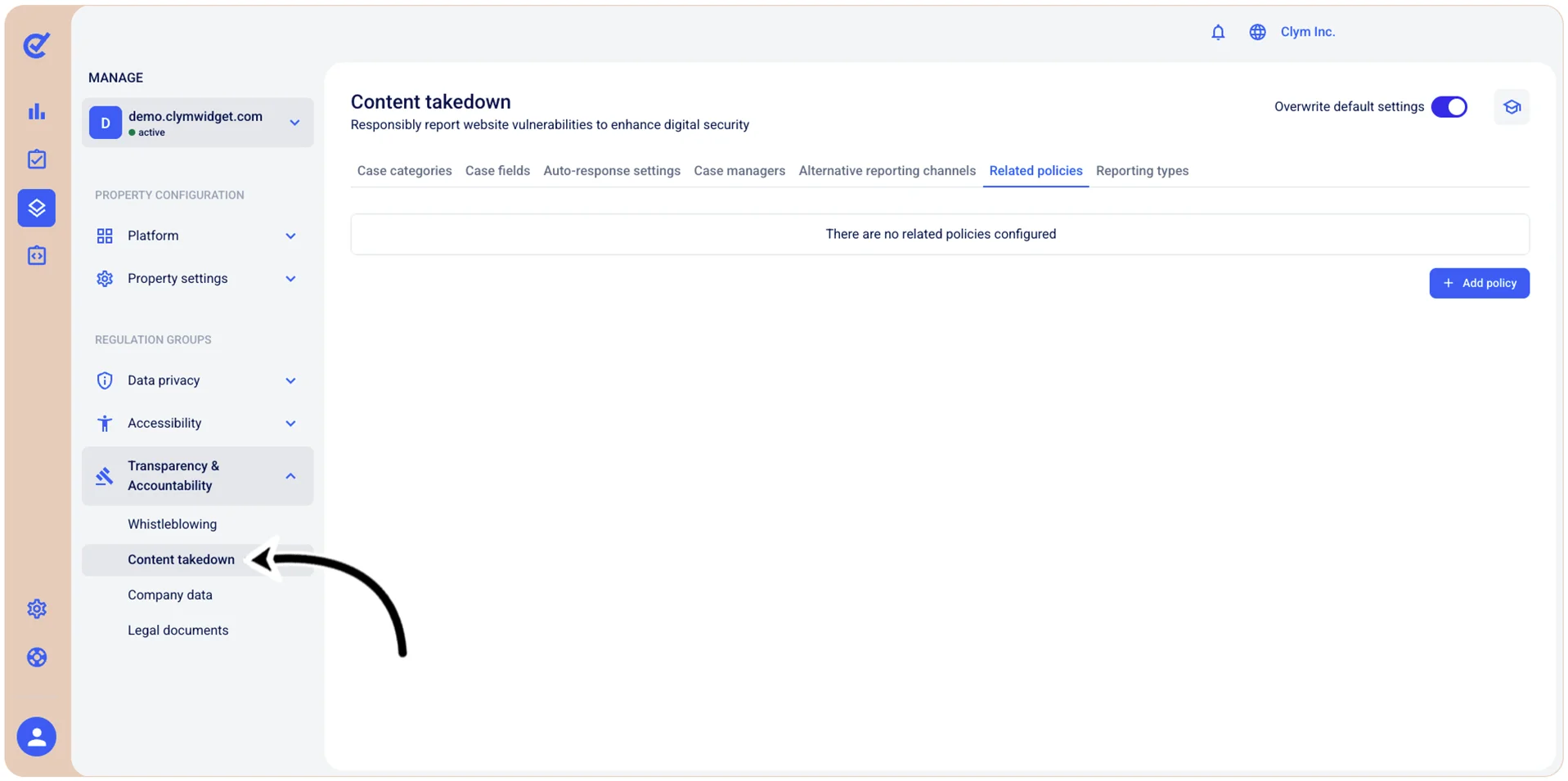The height and width of the screenshot is (781, 1568).
Task: Select the Related policies tab
Action: [1036, 171]
